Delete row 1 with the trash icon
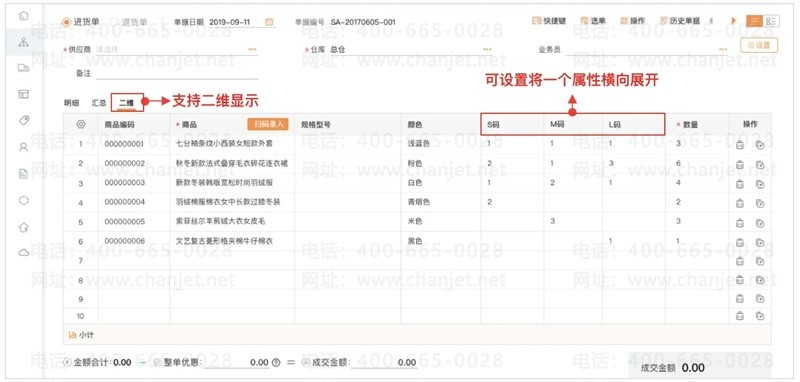This screenshot has width=800, height=382. point(740,145)
